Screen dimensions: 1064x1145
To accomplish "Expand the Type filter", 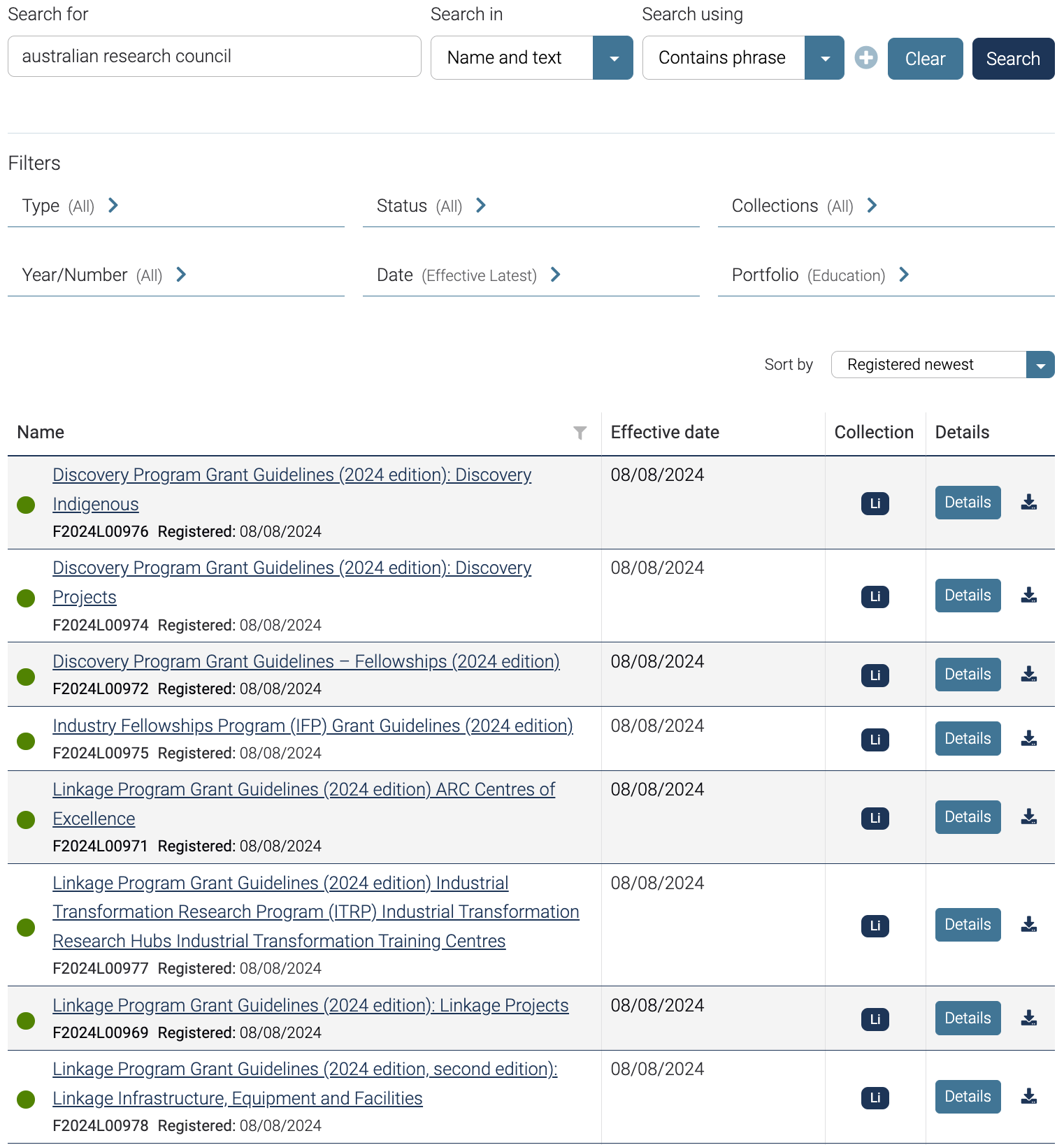I will coord(175,206).
